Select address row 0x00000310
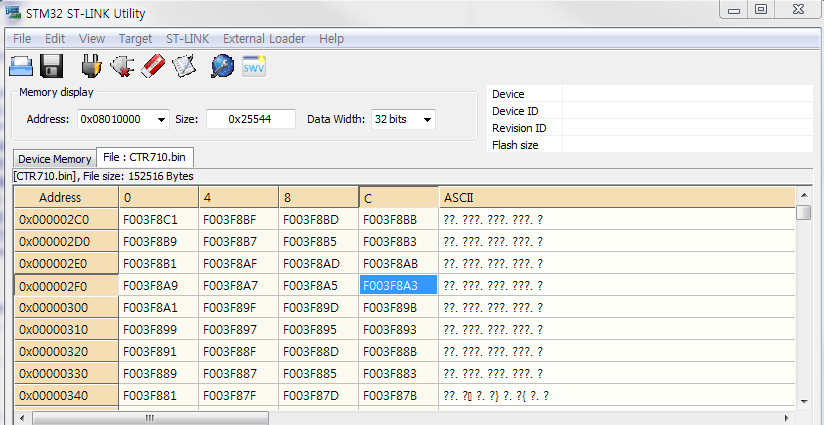This screenshot has height=425, width=824. coord(66,329)
